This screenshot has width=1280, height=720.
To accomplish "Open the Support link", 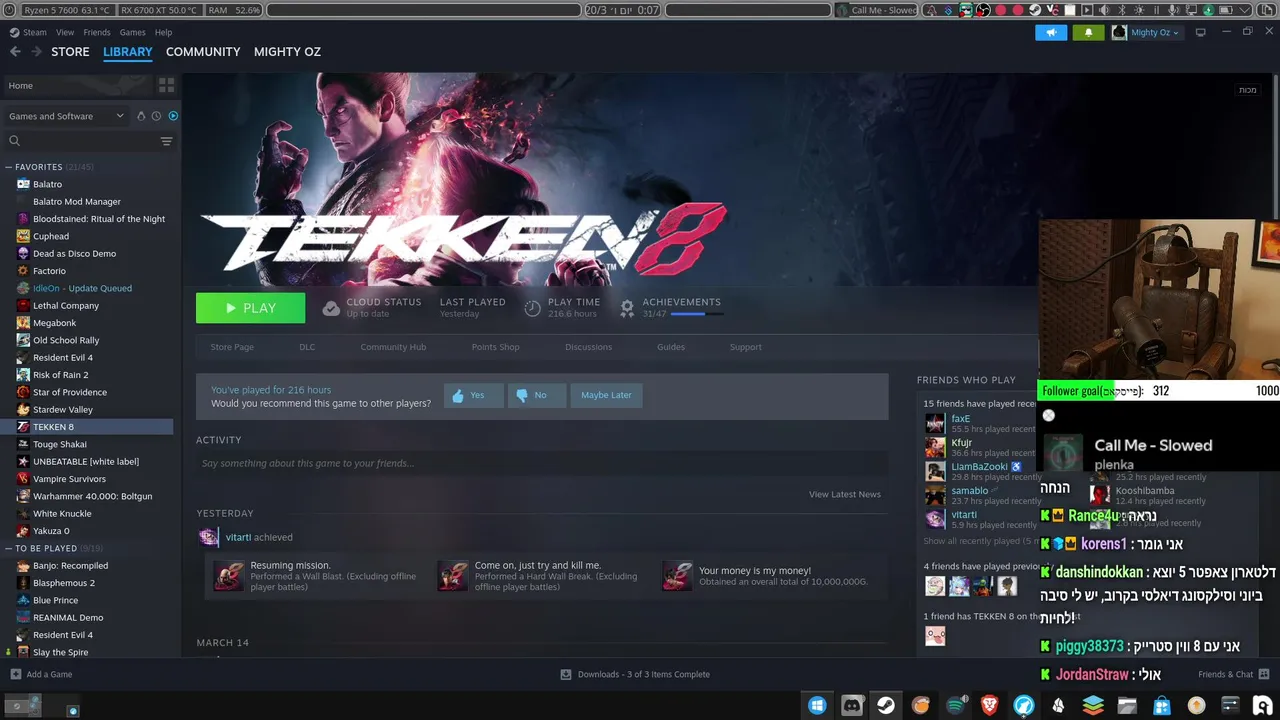I will click(x=745, y=347).
